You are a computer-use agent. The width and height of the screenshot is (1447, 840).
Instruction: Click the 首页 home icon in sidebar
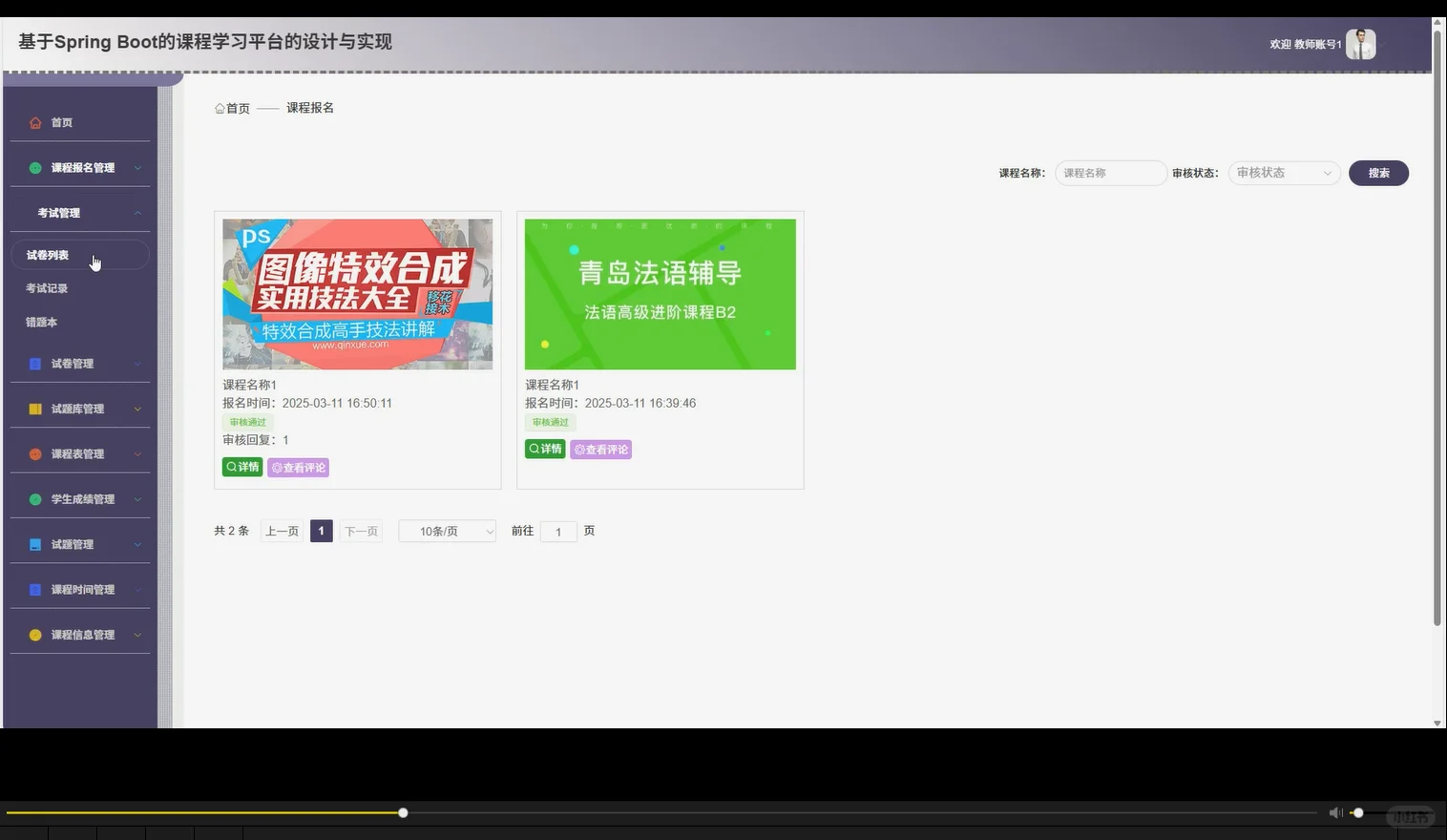[36, 122]
